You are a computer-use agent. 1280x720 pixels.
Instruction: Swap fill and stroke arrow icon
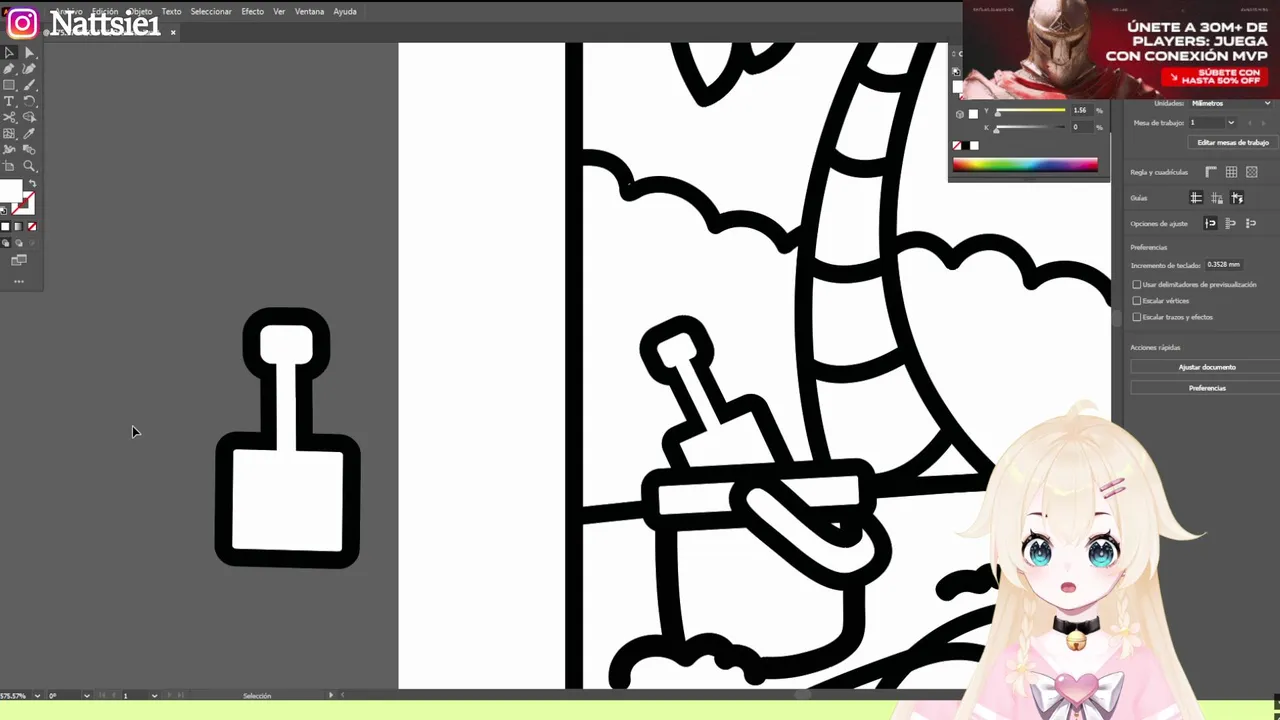(x=32, y=184)
